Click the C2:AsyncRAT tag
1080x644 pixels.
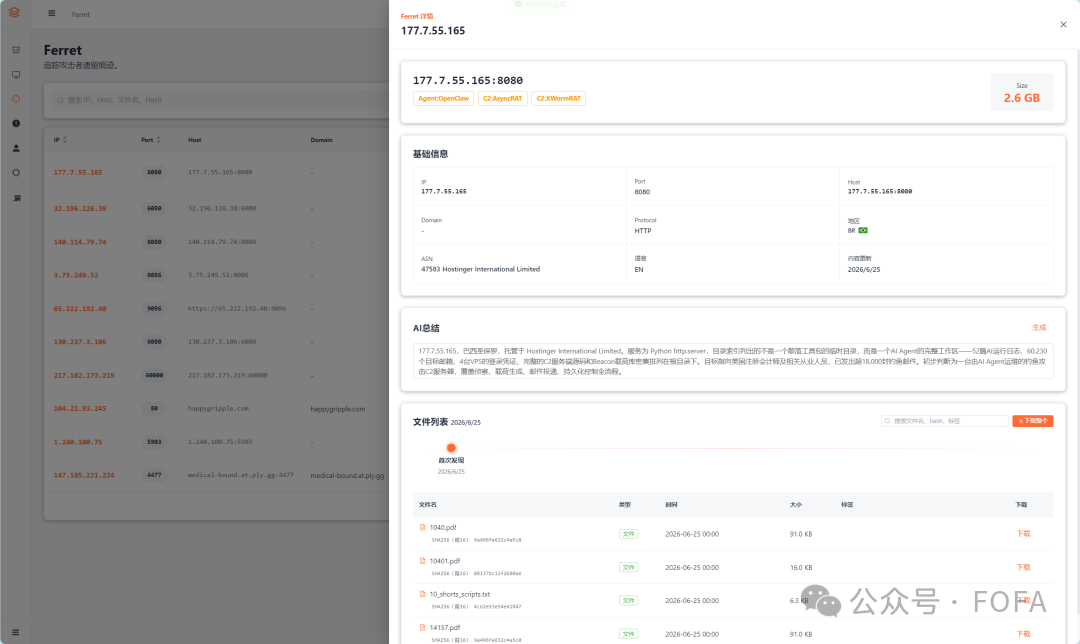(x=503, y=98)
